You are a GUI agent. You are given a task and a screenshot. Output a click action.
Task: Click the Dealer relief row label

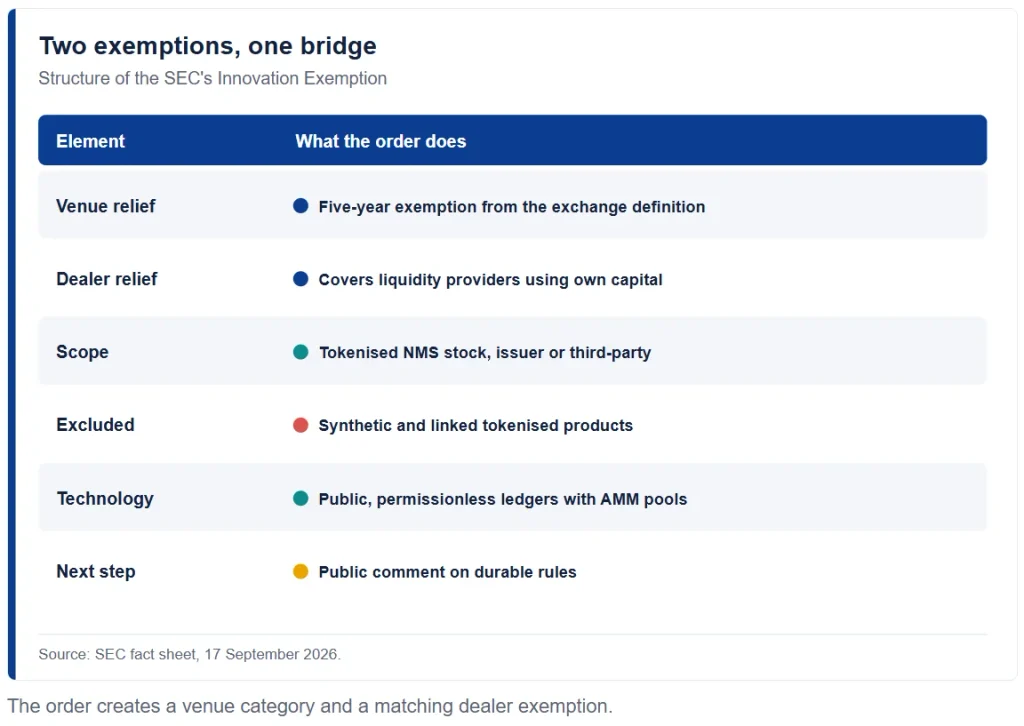point(106,279)
